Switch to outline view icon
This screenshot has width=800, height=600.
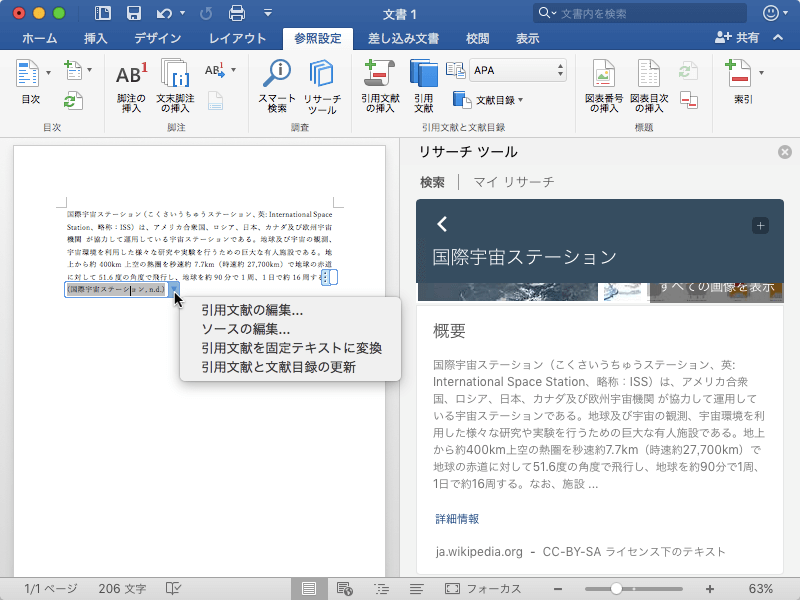point(381,589)
